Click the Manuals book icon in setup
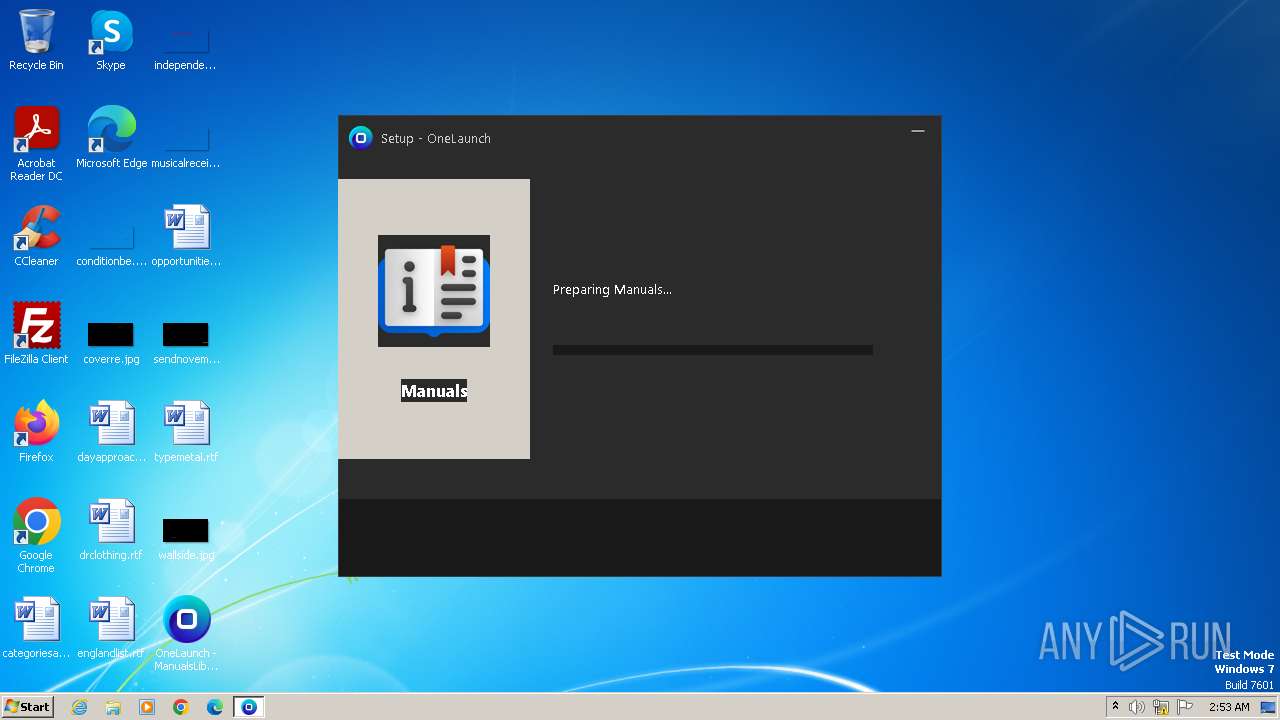This screenshot has height=720, width=1280. [434, 291]
